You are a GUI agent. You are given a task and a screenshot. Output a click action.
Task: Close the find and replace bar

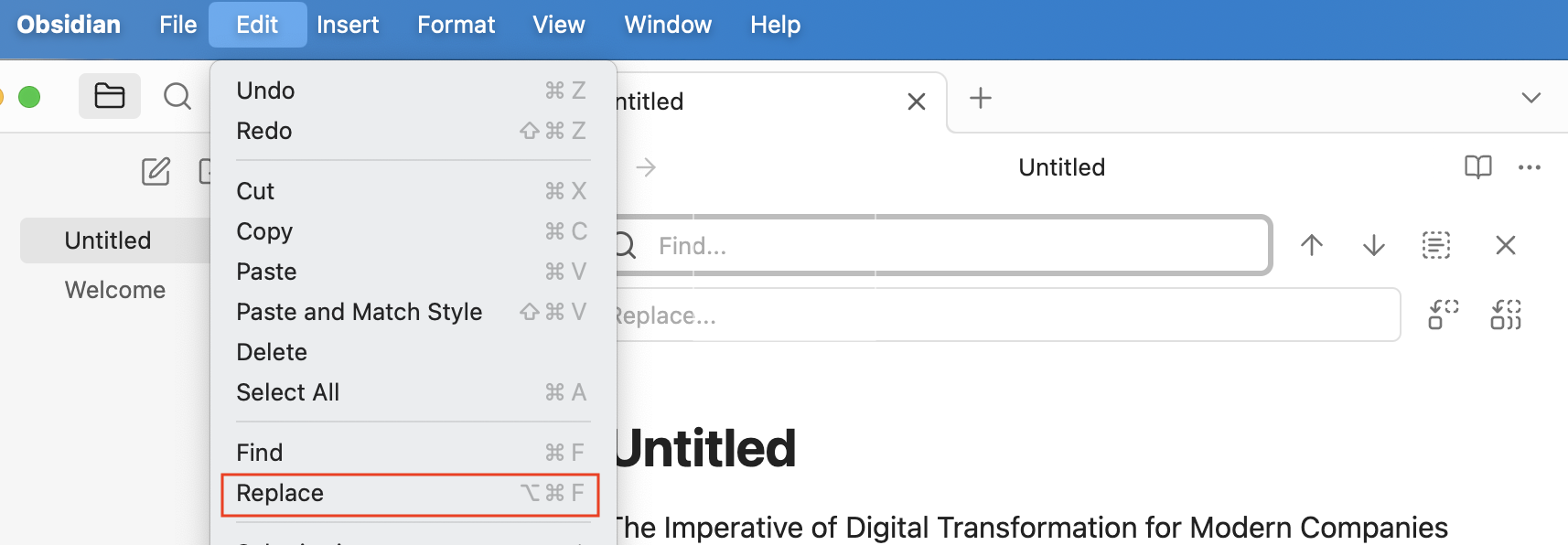[1506, 245]
